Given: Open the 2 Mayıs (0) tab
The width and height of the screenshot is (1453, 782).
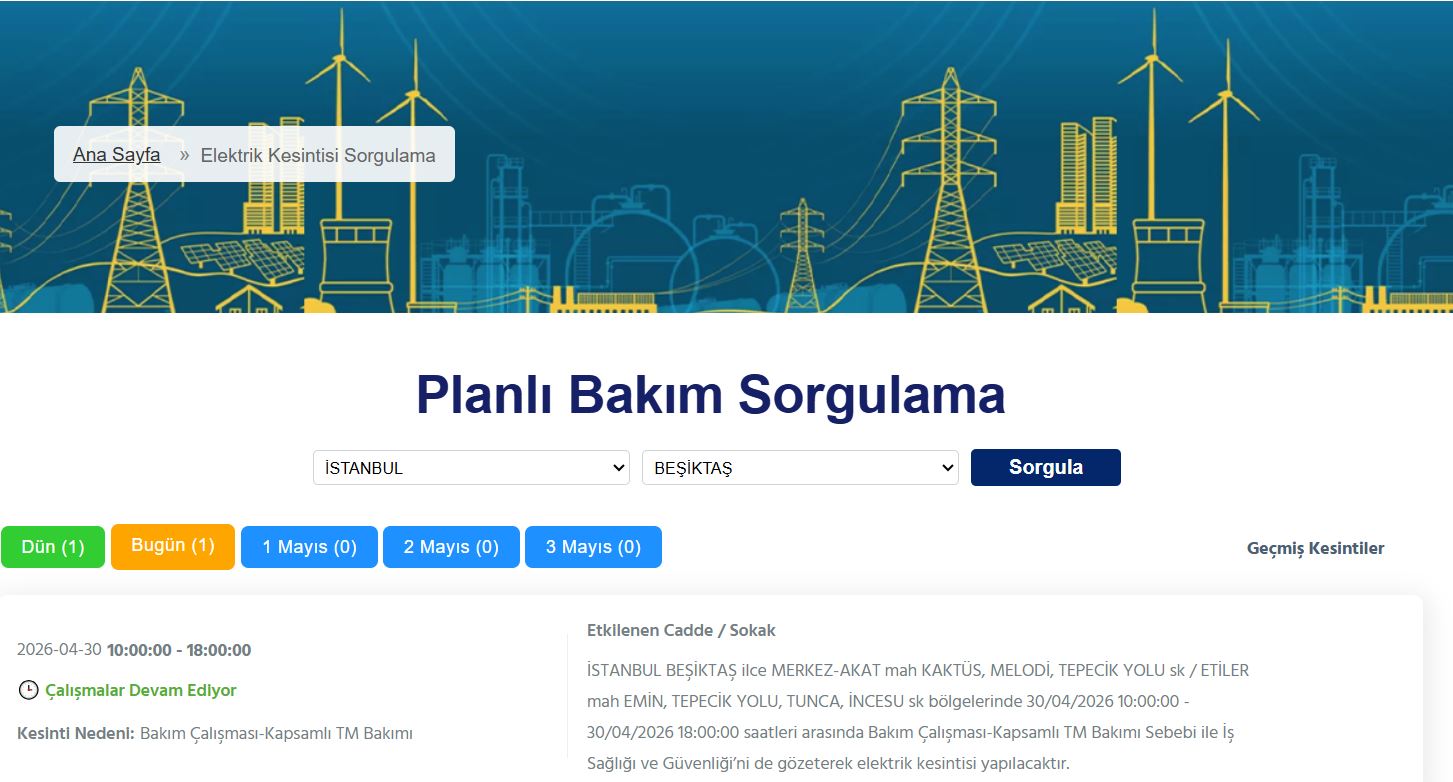Looking at the screenshot, I should (451, 547).
